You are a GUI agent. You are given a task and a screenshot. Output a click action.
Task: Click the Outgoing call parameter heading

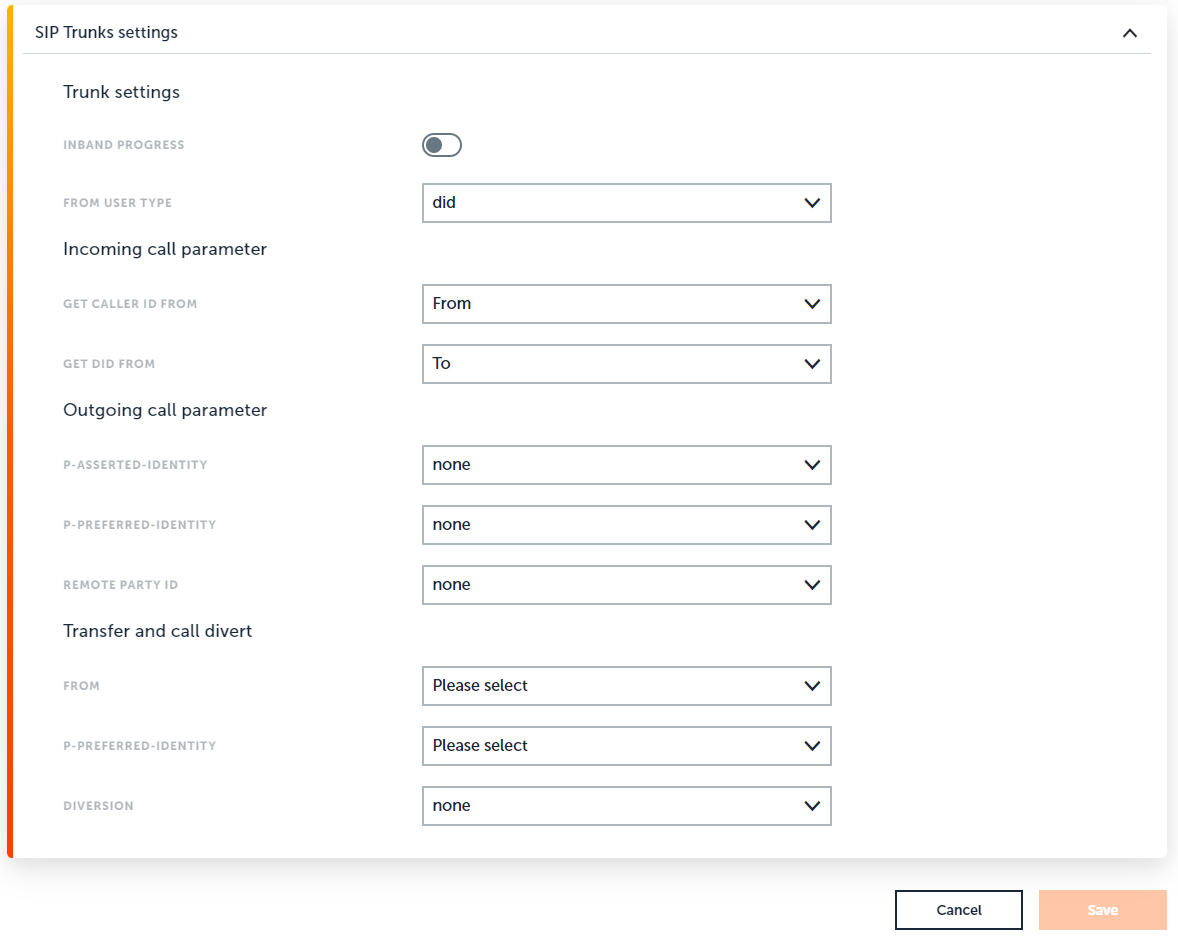165,409
